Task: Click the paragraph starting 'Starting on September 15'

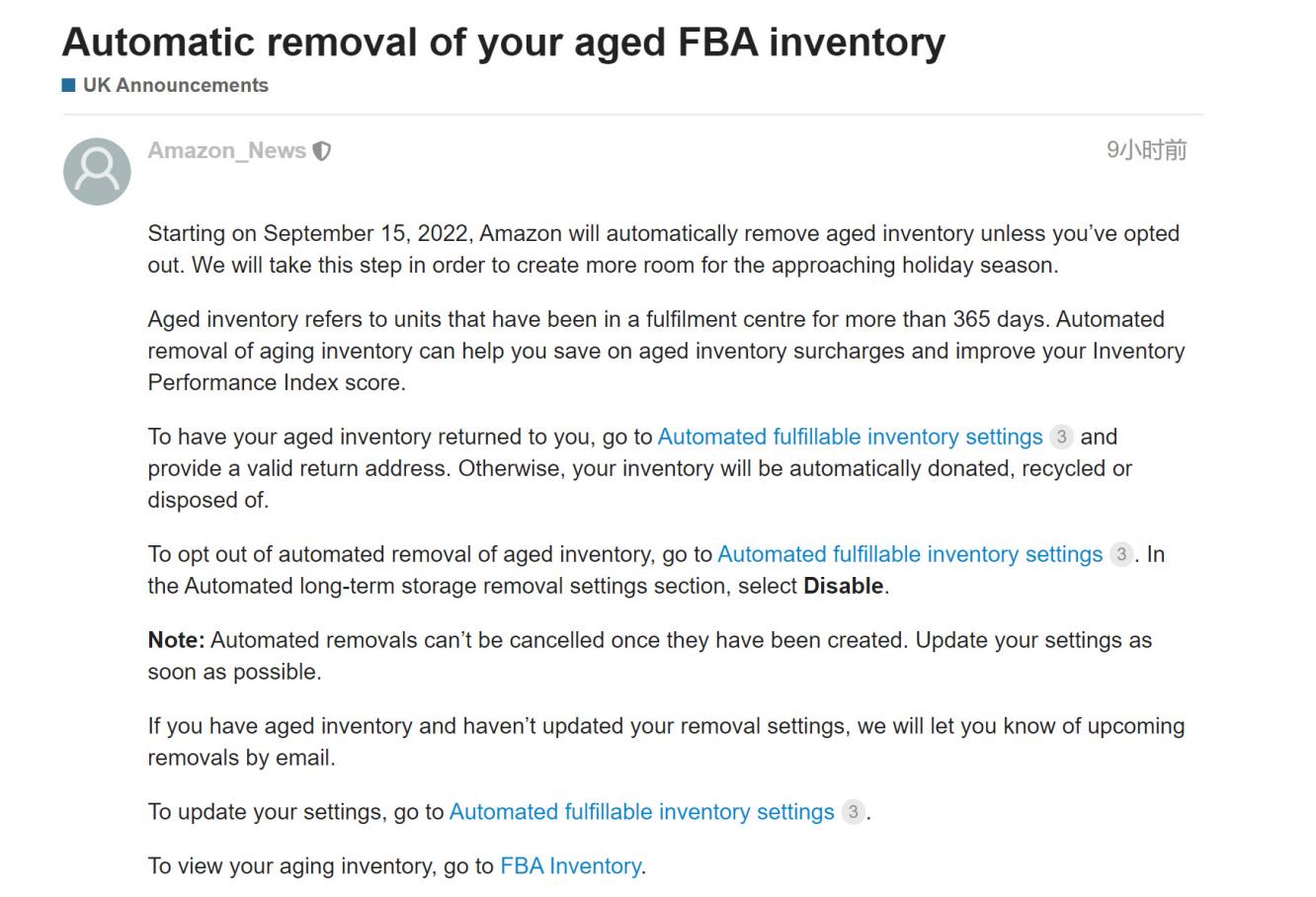Action: (662, 249)
